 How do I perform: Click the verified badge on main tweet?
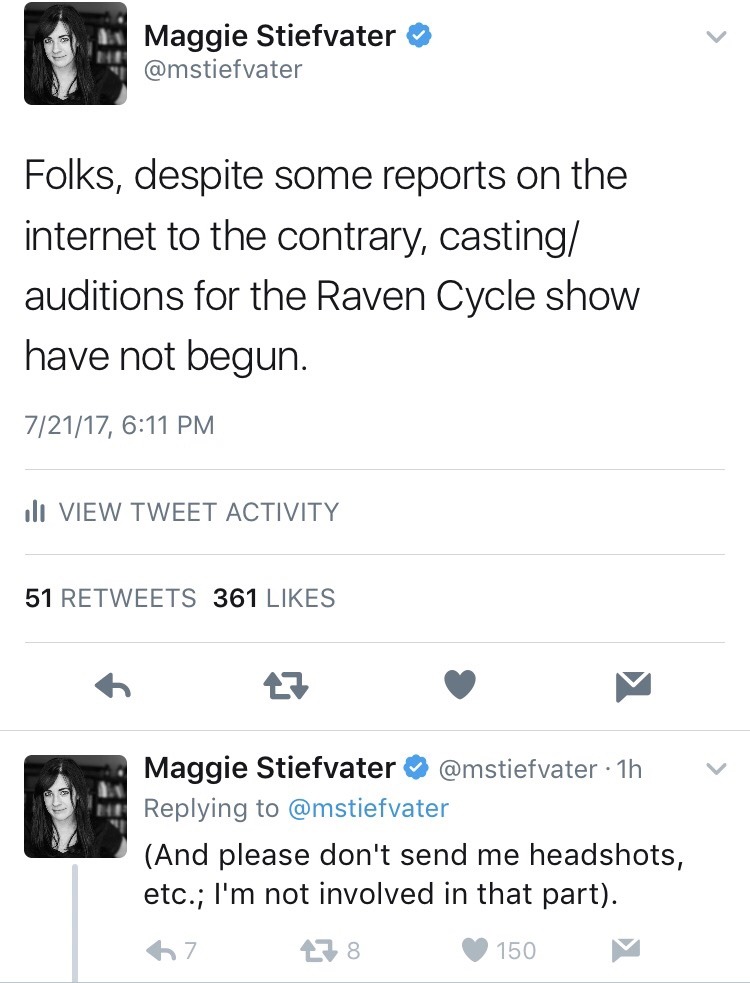click(418, 36)
